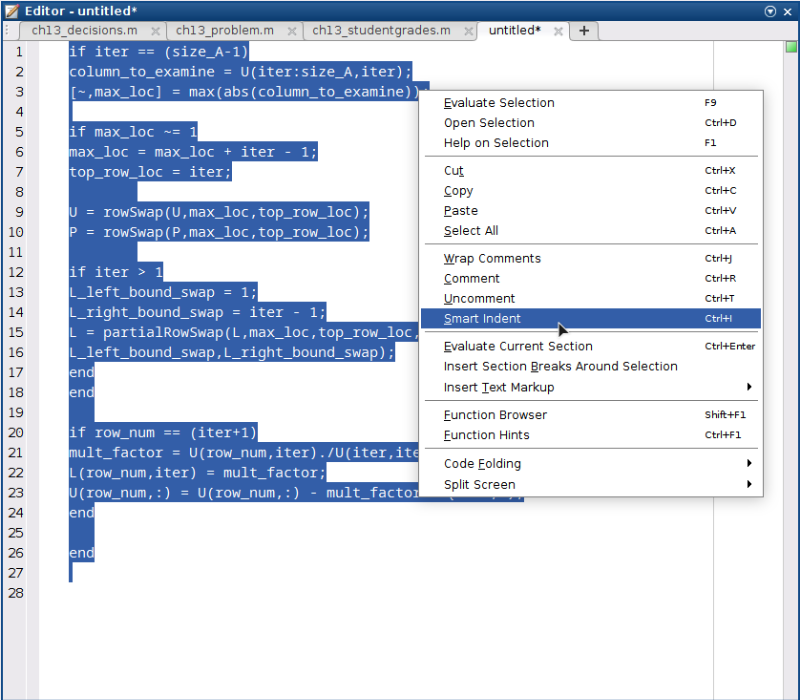This screenshot has height=700, width=800.
Task: Expand Code Folding submenu
Action: pyautogui.click(x=591, y=463)
